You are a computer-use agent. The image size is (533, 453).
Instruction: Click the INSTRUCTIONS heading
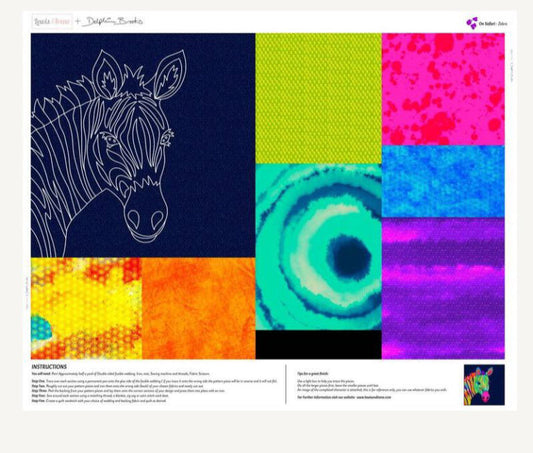pyautogui.click(x=49, y=367)
